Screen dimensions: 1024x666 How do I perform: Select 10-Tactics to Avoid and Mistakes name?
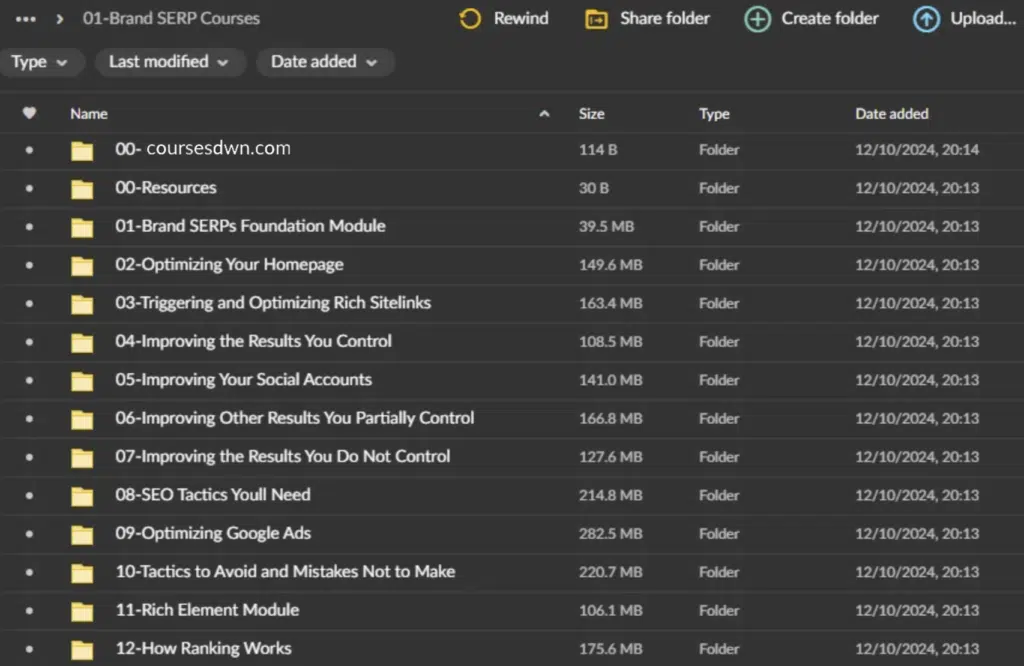[285, 571]
